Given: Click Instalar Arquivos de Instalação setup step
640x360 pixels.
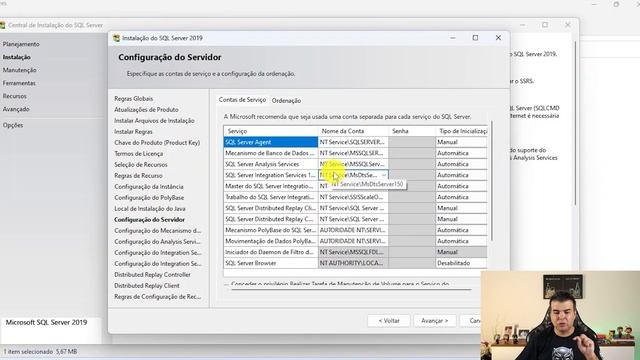Looking at the screenshot, I should [x=154, y=121].
